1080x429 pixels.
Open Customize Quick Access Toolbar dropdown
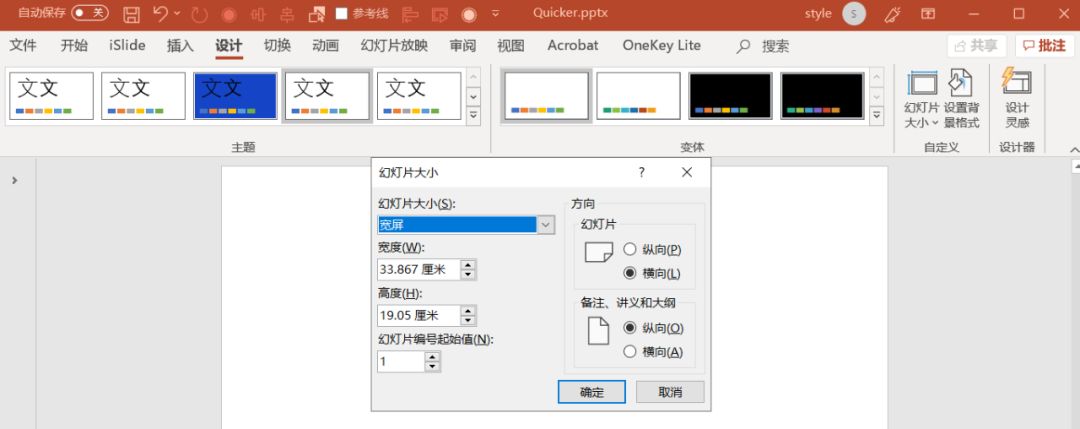click(x=496, y=14)
